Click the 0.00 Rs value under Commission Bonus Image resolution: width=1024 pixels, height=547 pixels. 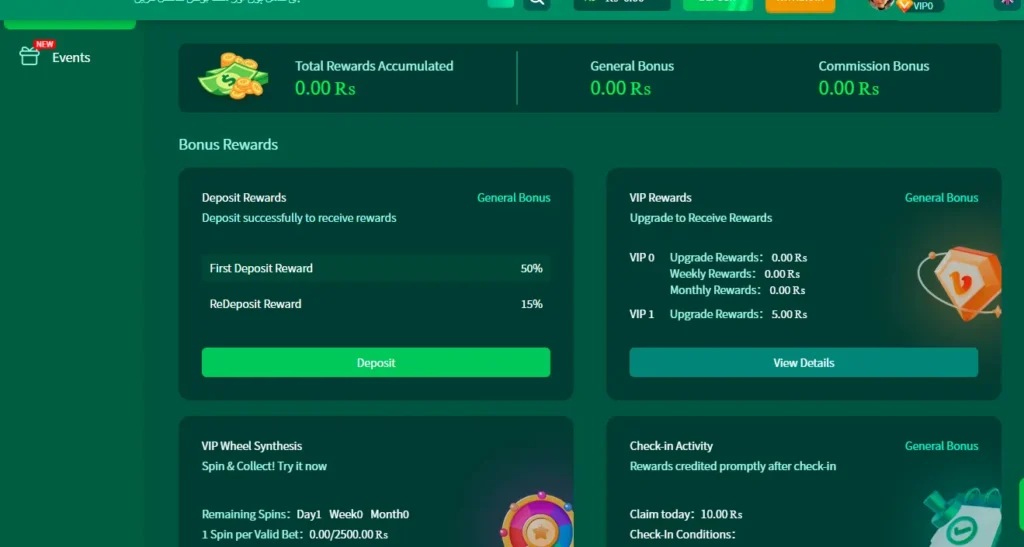849,88
